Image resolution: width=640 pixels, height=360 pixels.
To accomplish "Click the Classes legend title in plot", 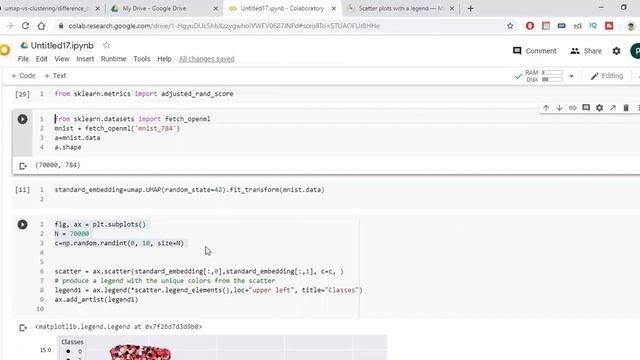I will point(72,342).
